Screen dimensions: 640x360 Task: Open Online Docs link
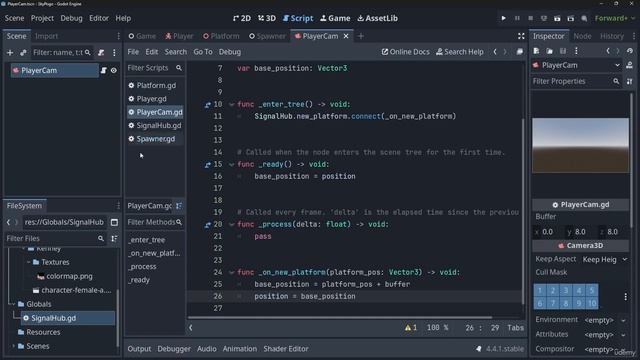coord(405,52)
